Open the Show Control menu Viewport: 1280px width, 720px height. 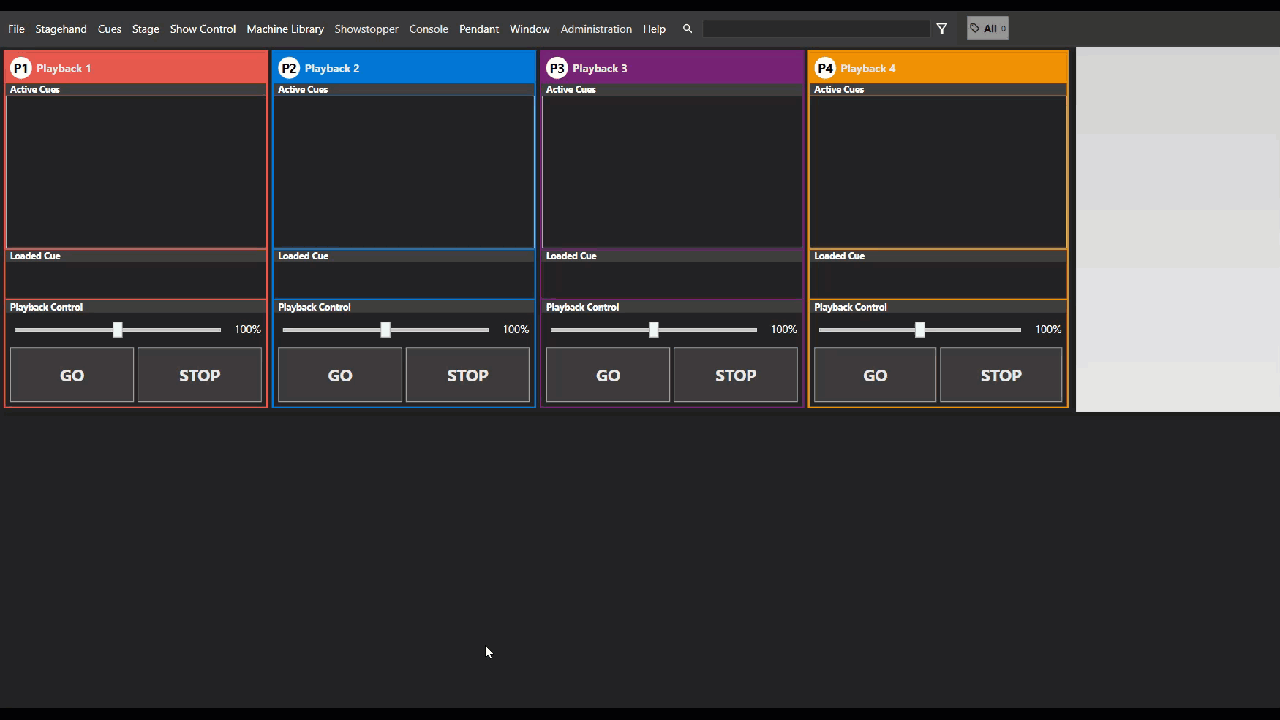[202, 29]
